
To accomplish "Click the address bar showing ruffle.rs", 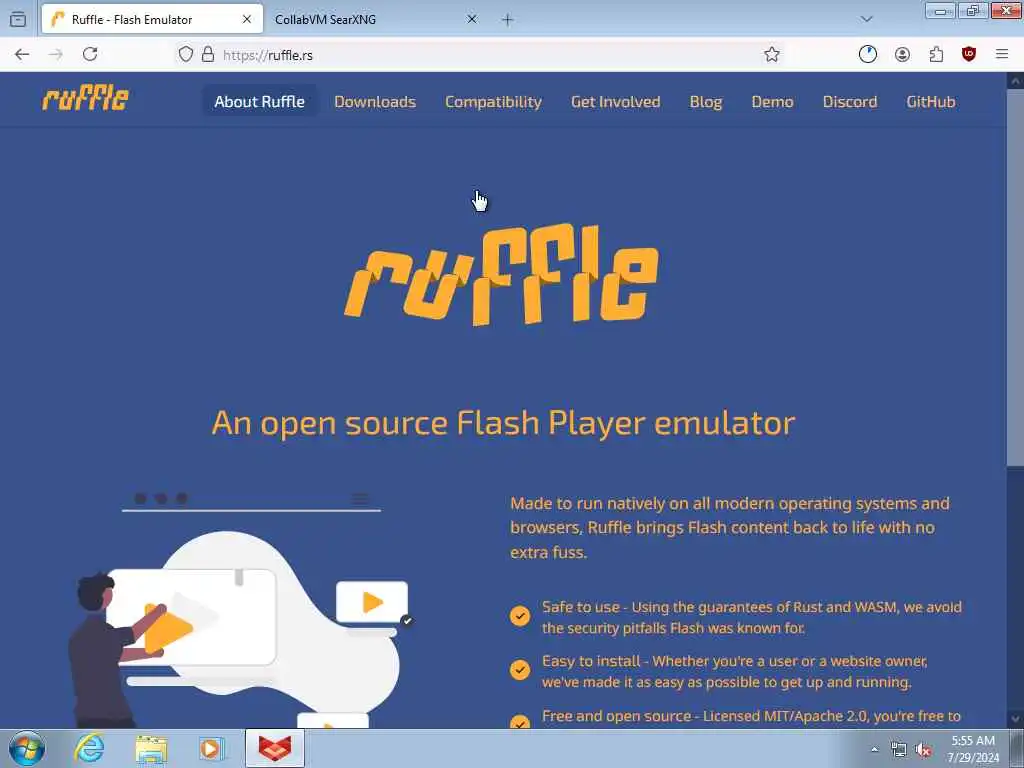I will [483, 55].
